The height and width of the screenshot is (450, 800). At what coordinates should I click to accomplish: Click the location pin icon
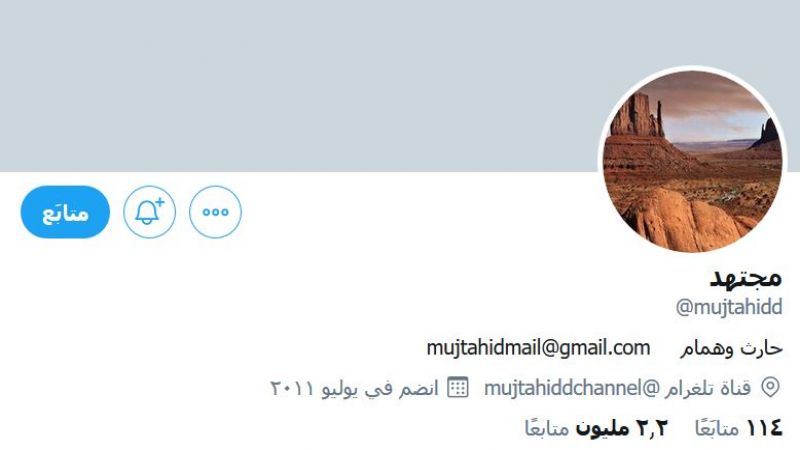(770, 387)
